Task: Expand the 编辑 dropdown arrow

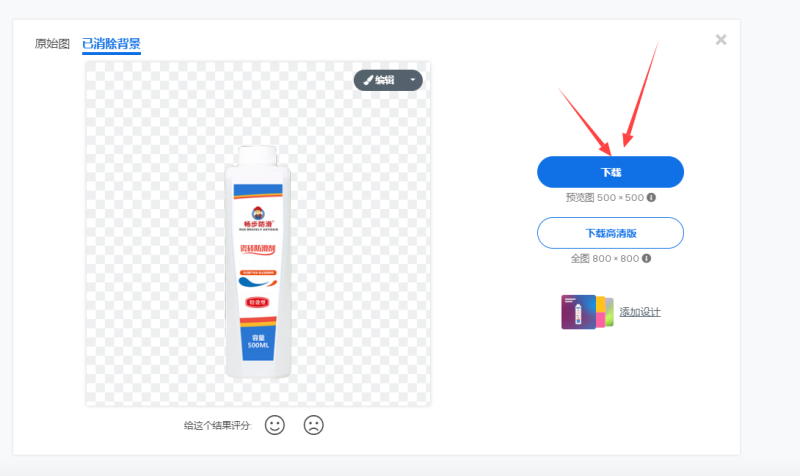Action: 413,80
